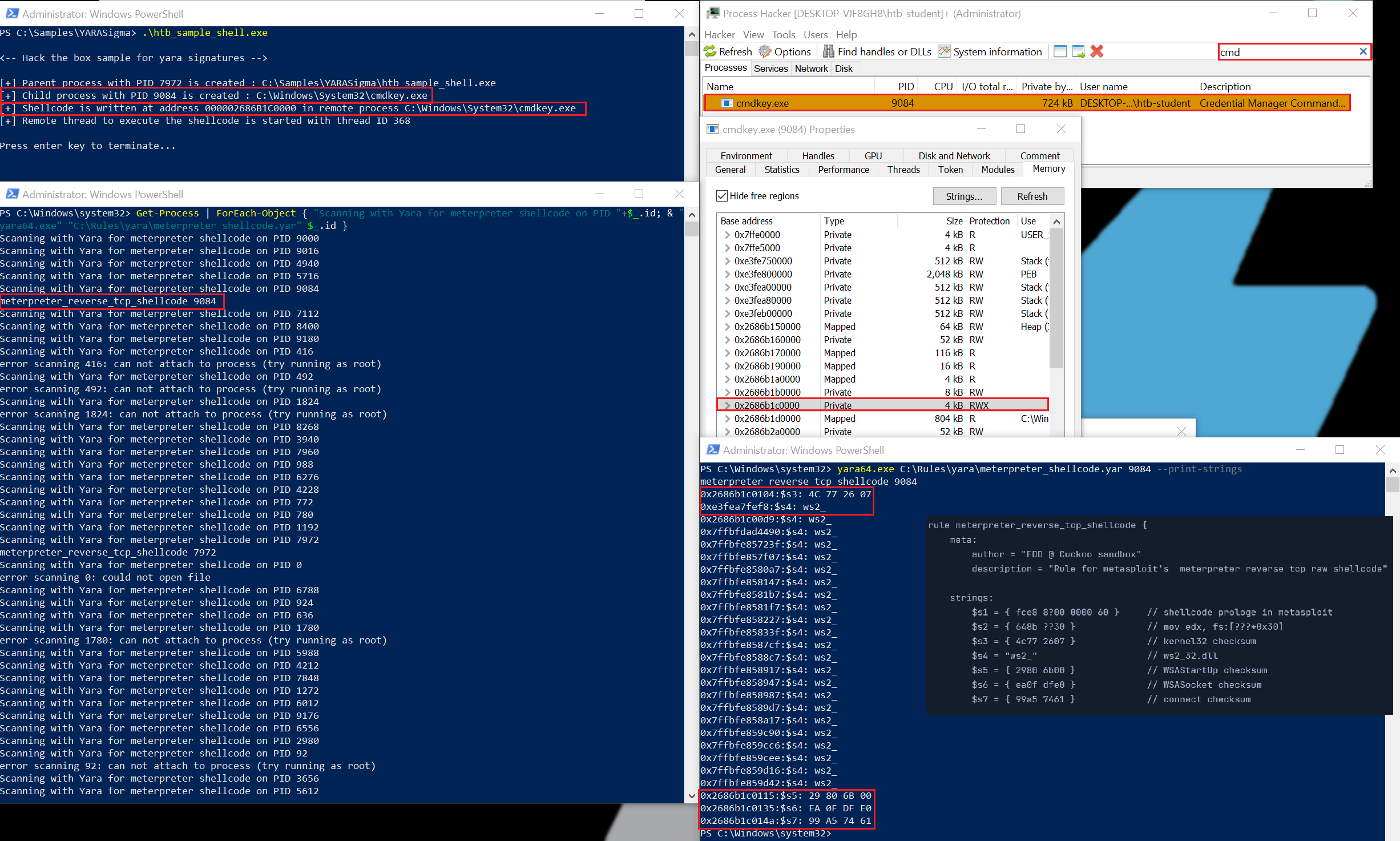The height and width of the screenshot is (841, 1400).
Task: Open the Comment tab in Properties
Action: pos(1040,156)
